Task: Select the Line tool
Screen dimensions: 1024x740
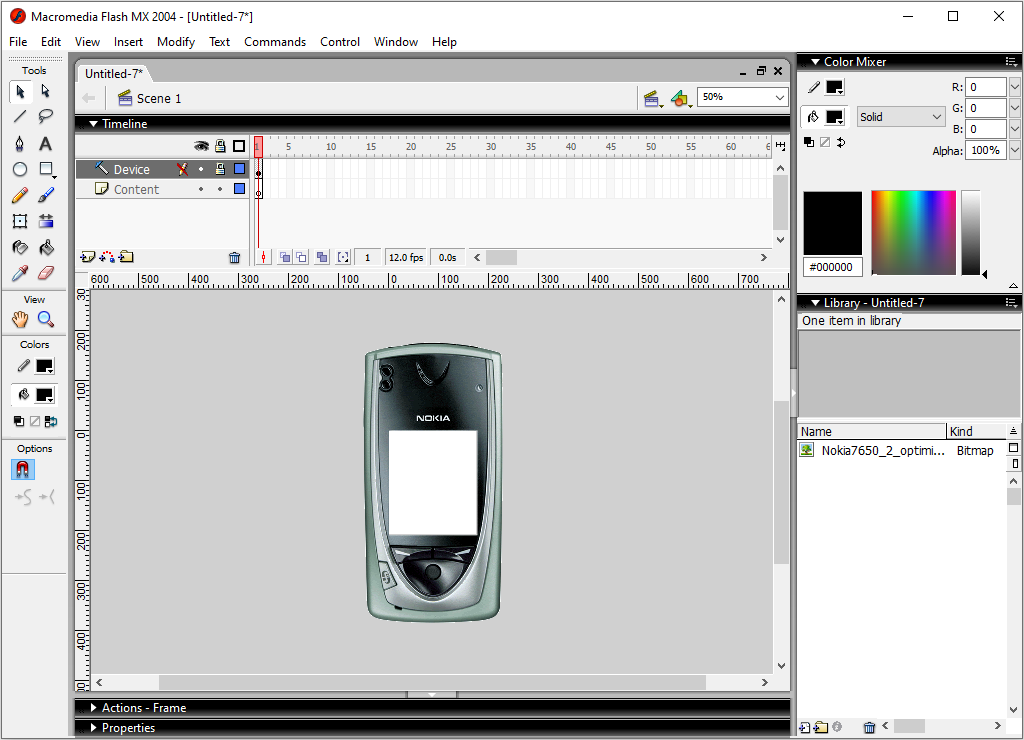Action: (20, 117)
